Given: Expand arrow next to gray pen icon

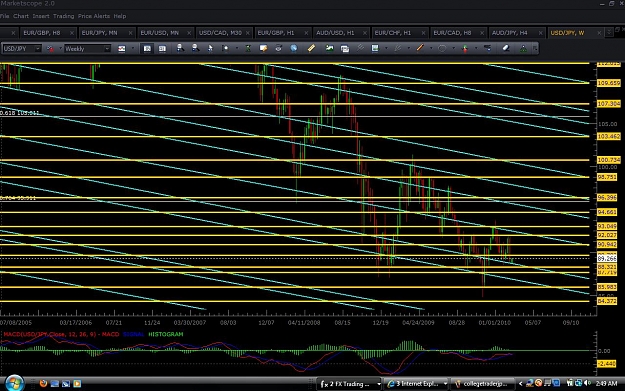Looking at the screenshot, I should click(x=409, y=49).
